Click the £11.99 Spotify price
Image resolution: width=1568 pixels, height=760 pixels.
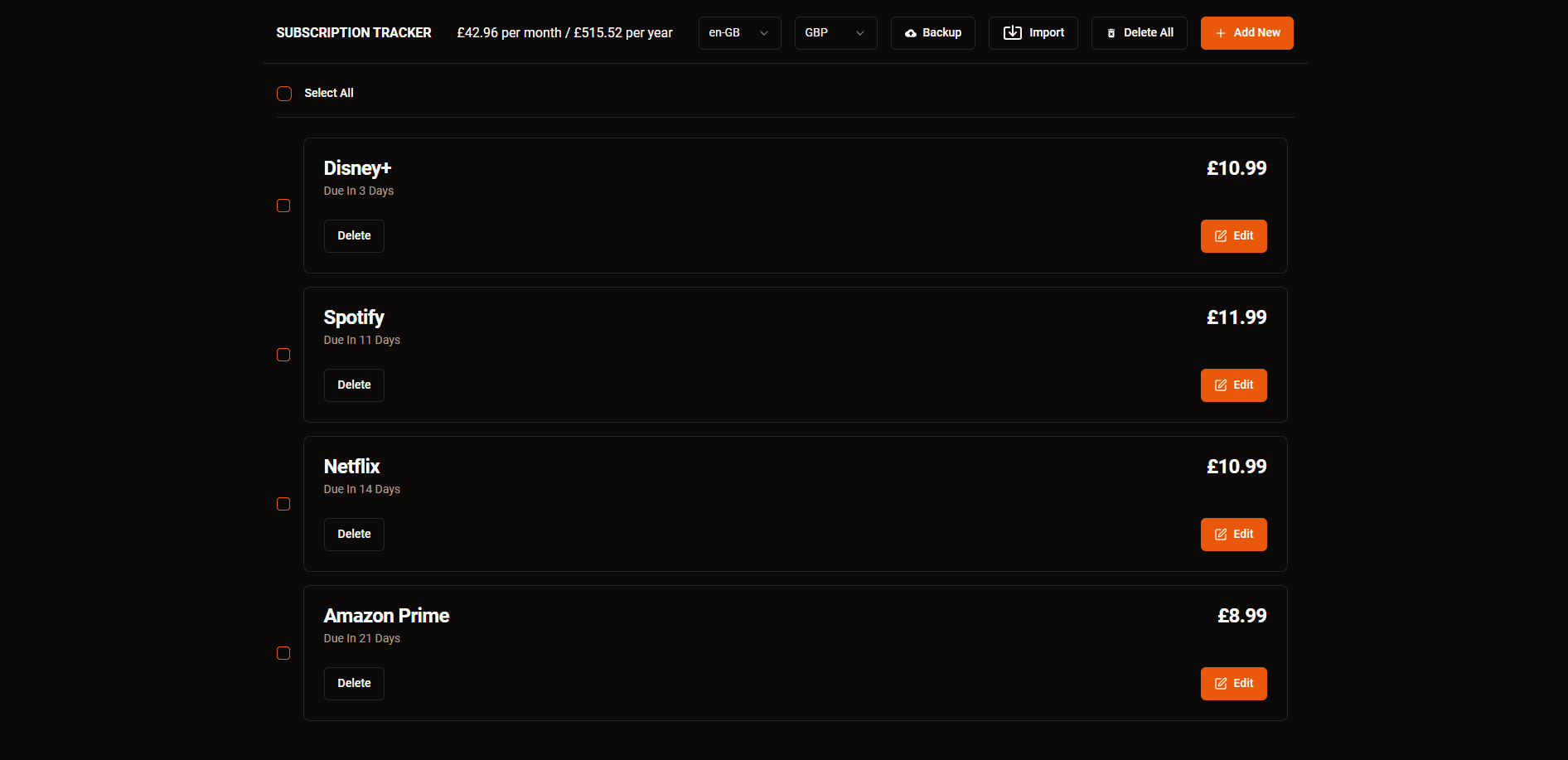click(x=1236, y=317)
